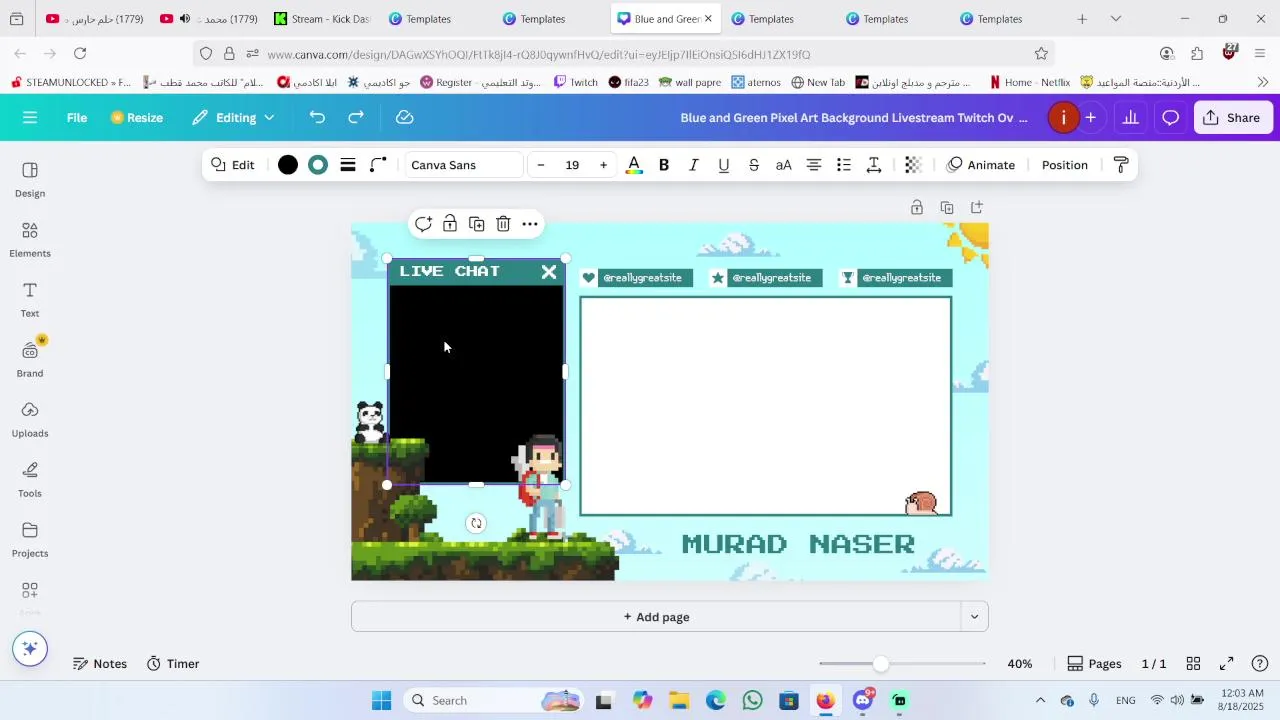Open the Uploads sidebar panel
The image size is (1280, 720).
point(30,420)
